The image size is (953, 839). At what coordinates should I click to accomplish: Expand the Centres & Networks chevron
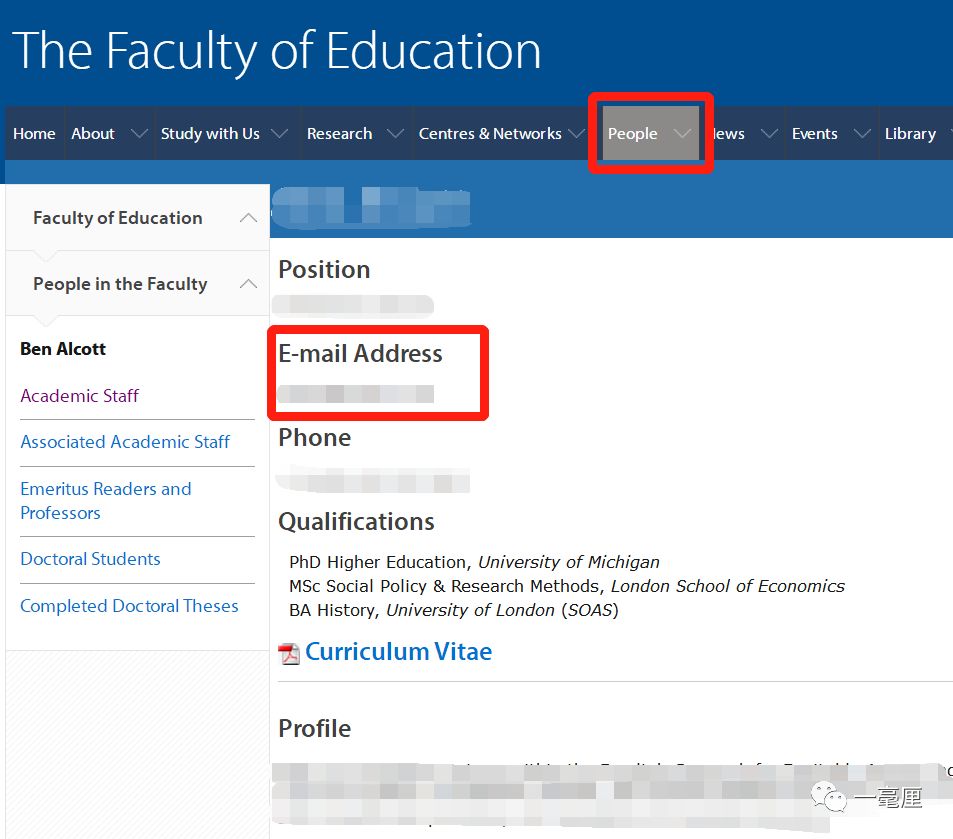click(576, 134)
